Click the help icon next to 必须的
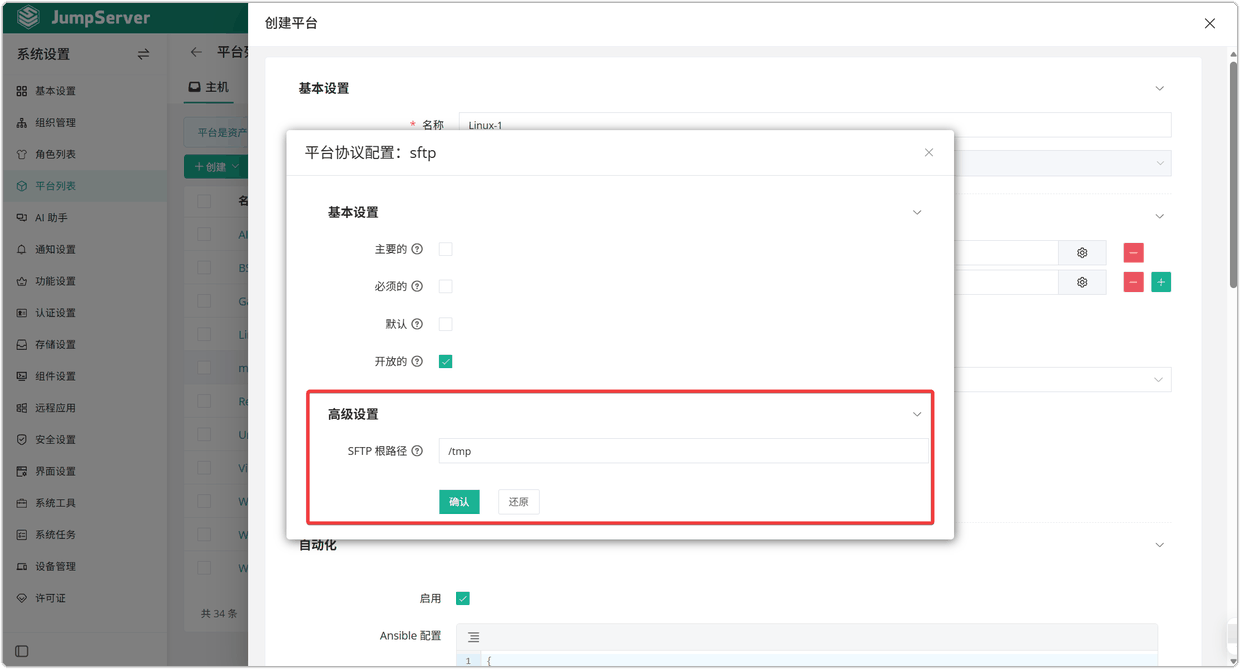This screenshot has width=1240, height=669. [x=417, y=287]
